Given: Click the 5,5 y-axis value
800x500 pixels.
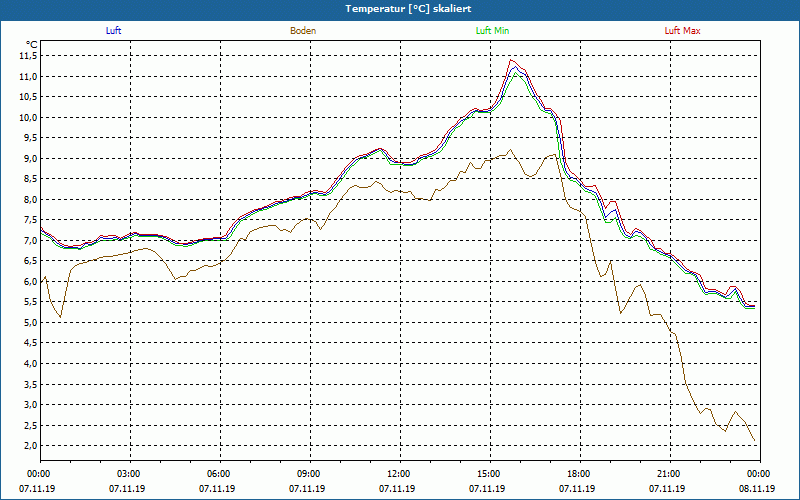Looking at the screenshot, I should tap(30, 302).
